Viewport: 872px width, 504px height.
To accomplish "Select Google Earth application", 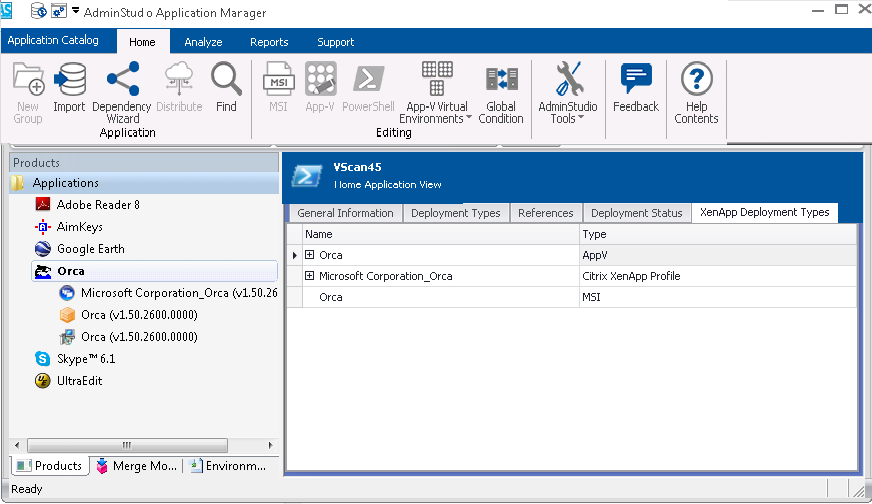I will pyautogui.click(x=90, y=249).
